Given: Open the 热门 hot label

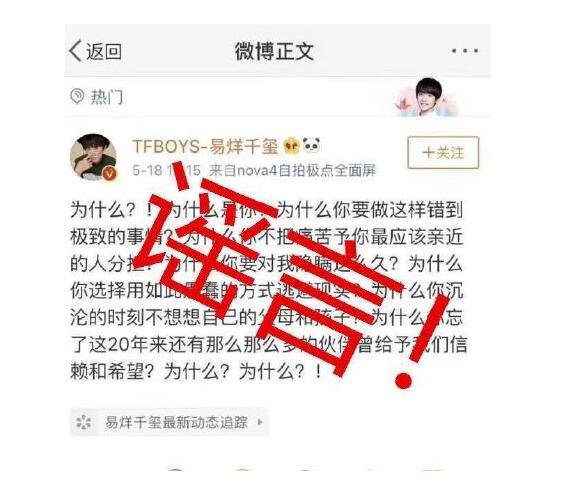Looking at the screenshot, I should tap(106, 97).
